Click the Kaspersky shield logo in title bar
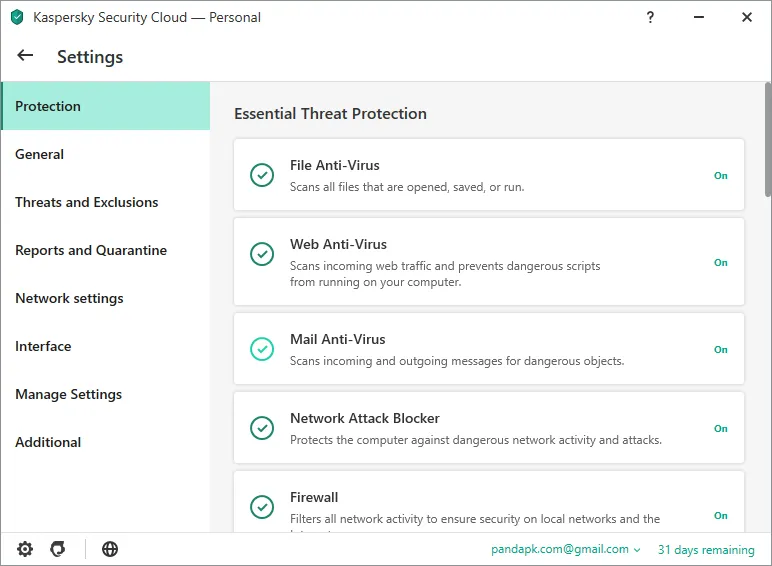 16,17
